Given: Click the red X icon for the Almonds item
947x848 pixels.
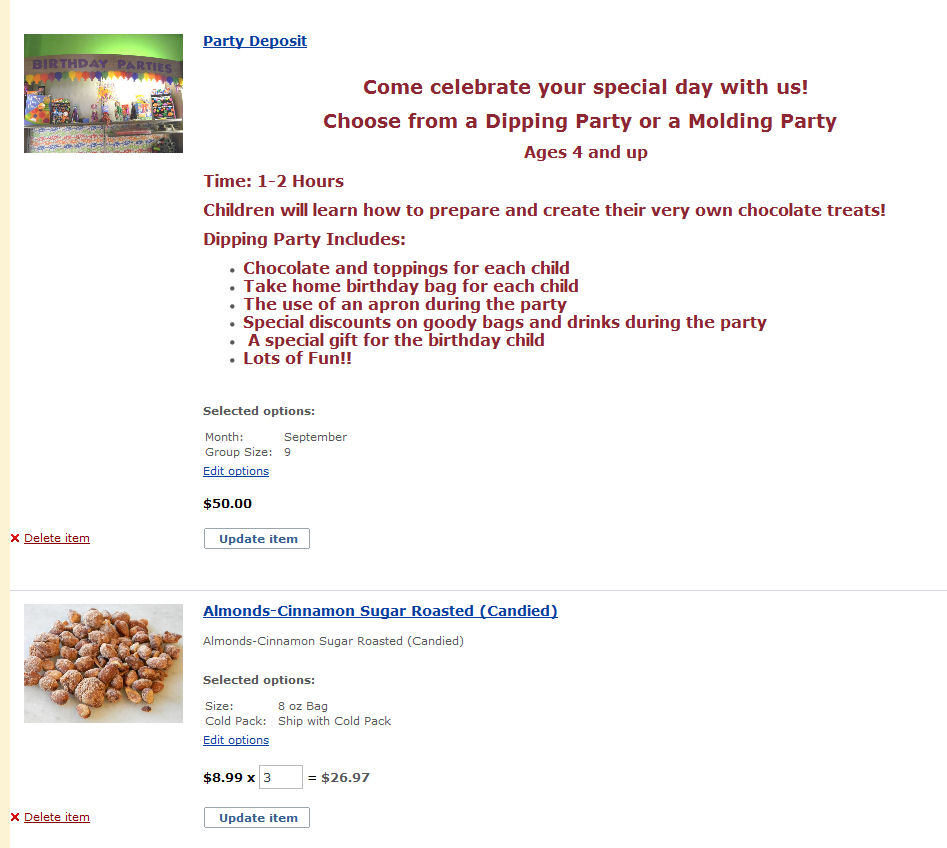Looking at the screenshot, I should [x=15, y=817].
